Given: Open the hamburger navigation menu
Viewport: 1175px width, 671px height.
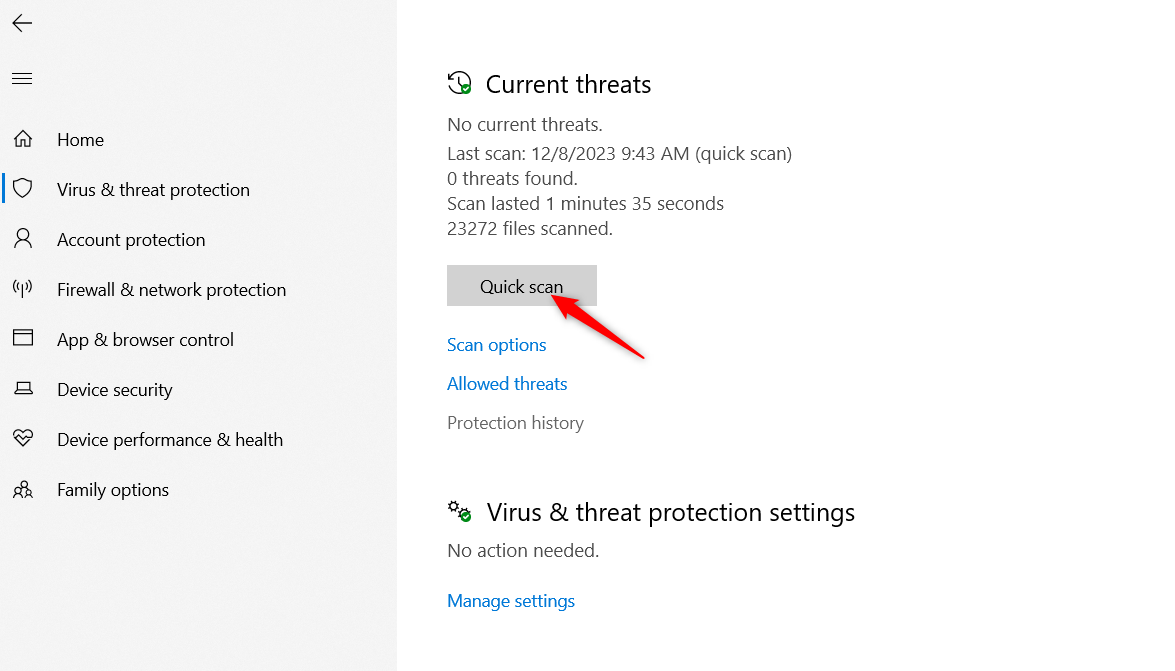Looking at the screenshot, I should point(21,78).
